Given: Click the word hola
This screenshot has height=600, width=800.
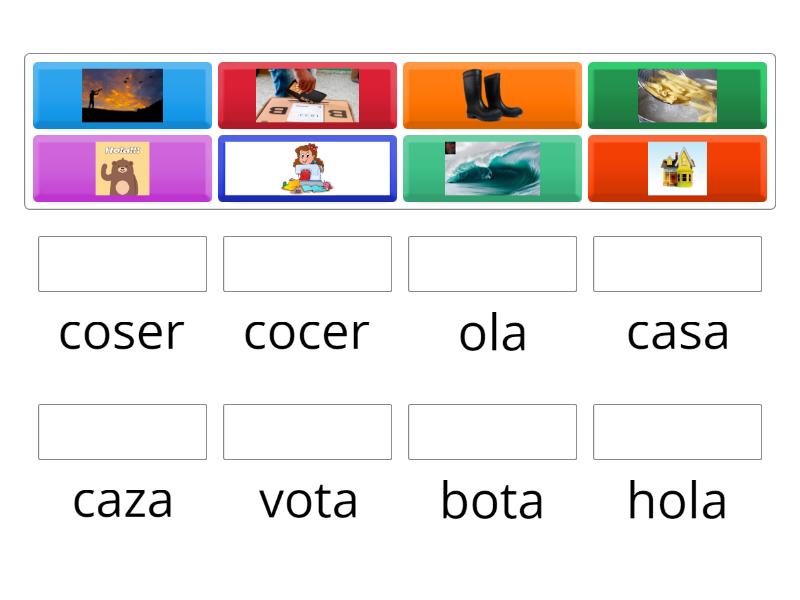Looking at the screenshot, I should tap(678, 501).
